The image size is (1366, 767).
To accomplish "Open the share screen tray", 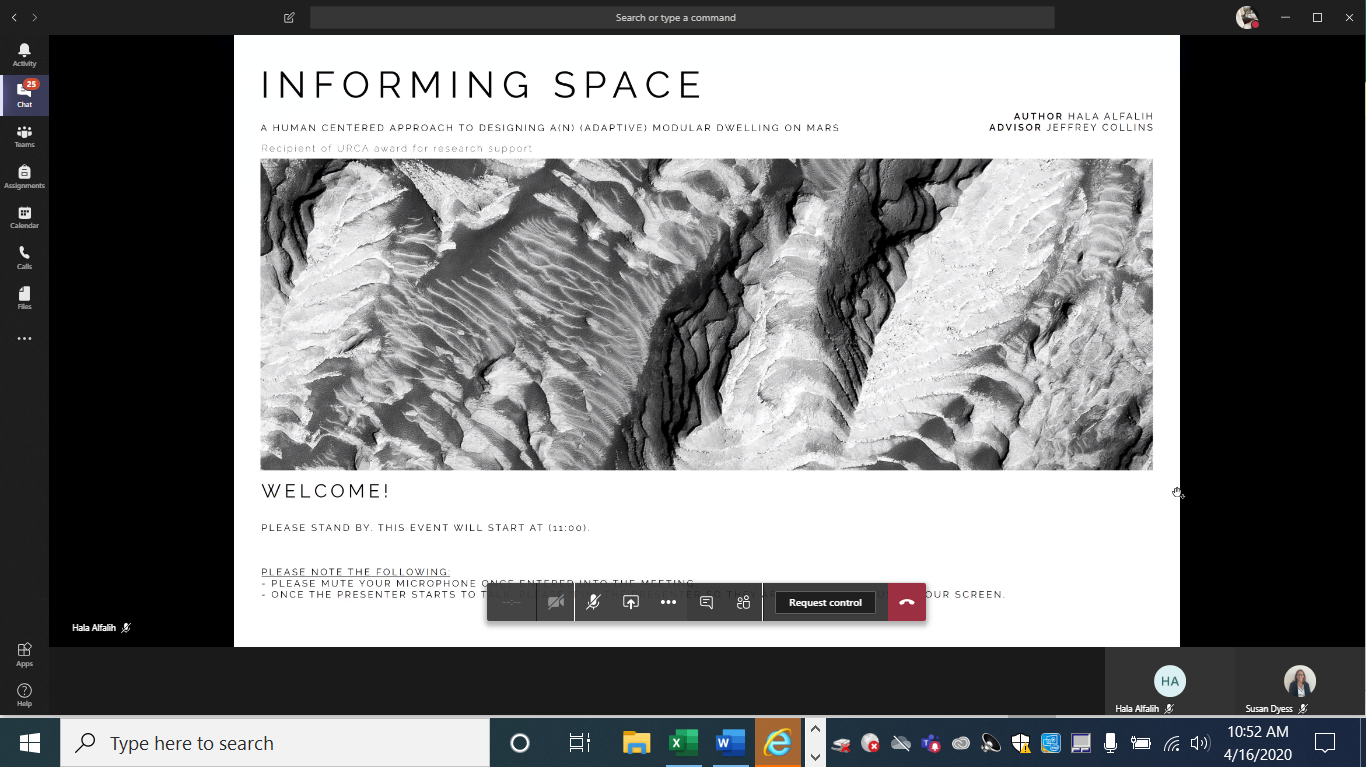I will [631, 603].
